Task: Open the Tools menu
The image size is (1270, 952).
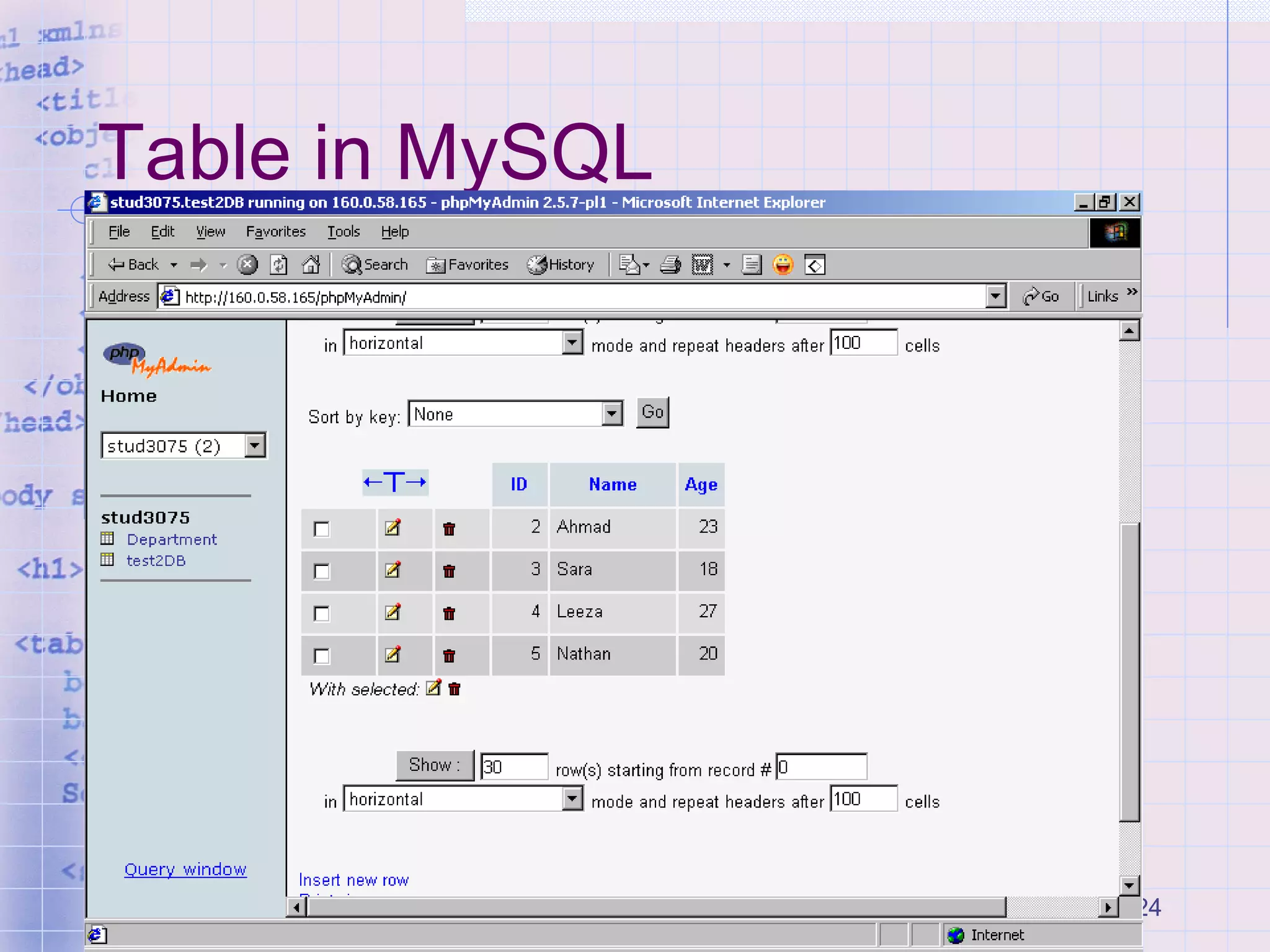Action: 344,232
